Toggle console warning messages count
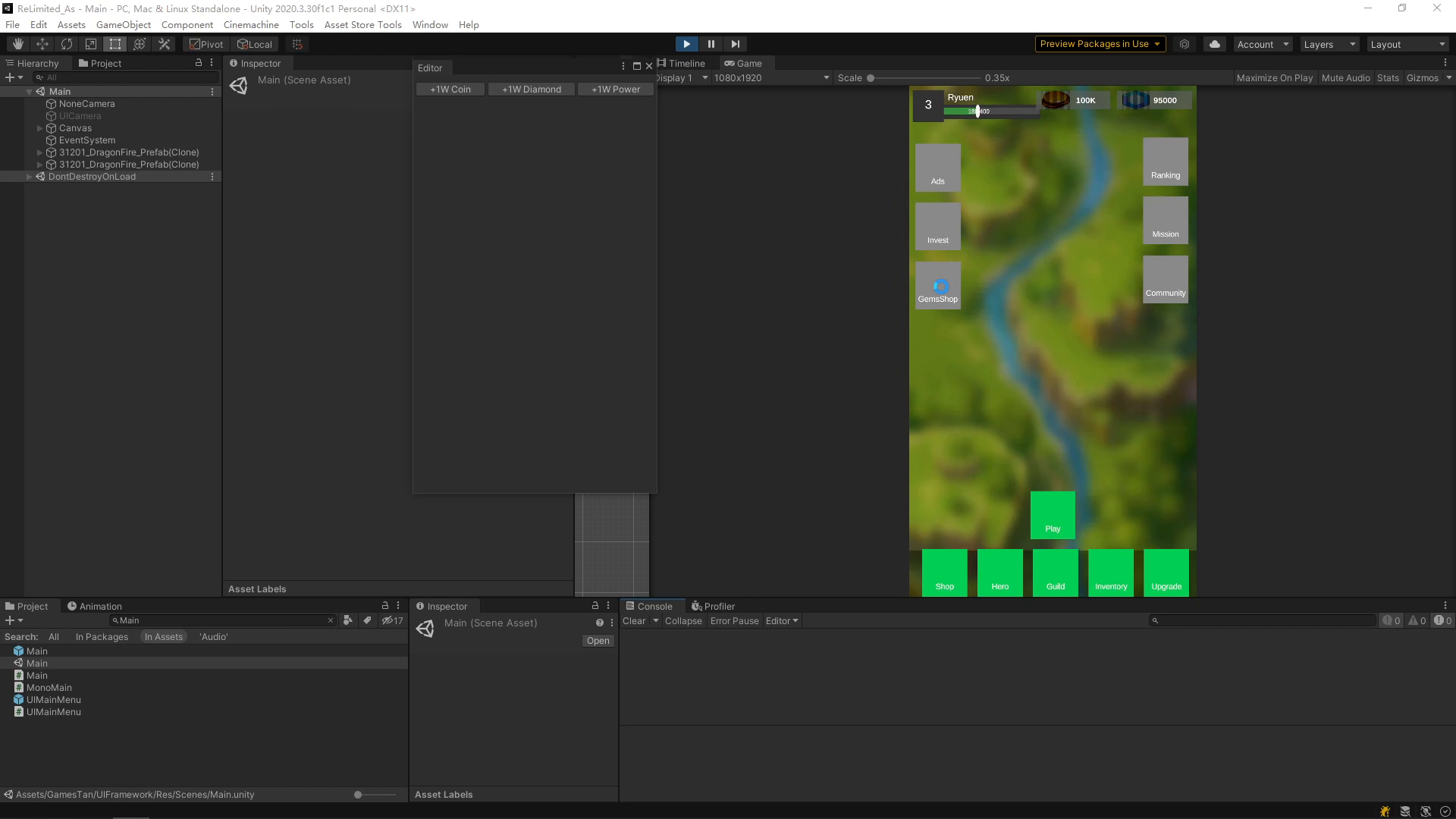The height and width of the screenshot is (819, 1456). click(x=1417, y=620)
